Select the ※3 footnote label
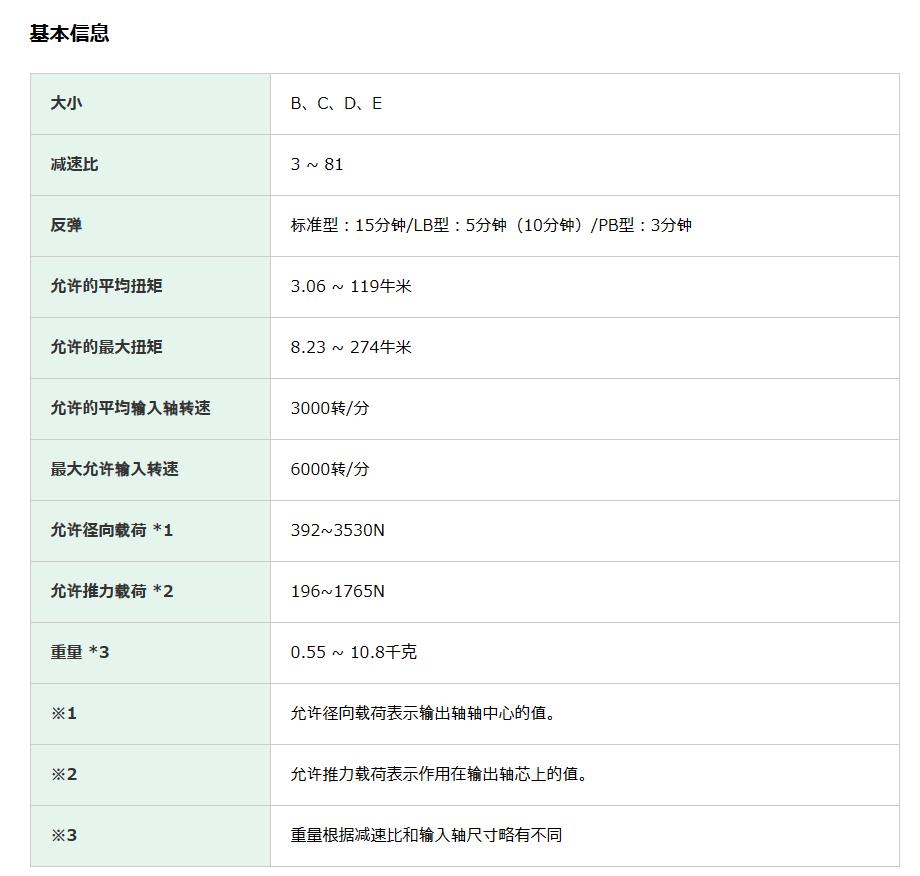 (x=64, y=836)
